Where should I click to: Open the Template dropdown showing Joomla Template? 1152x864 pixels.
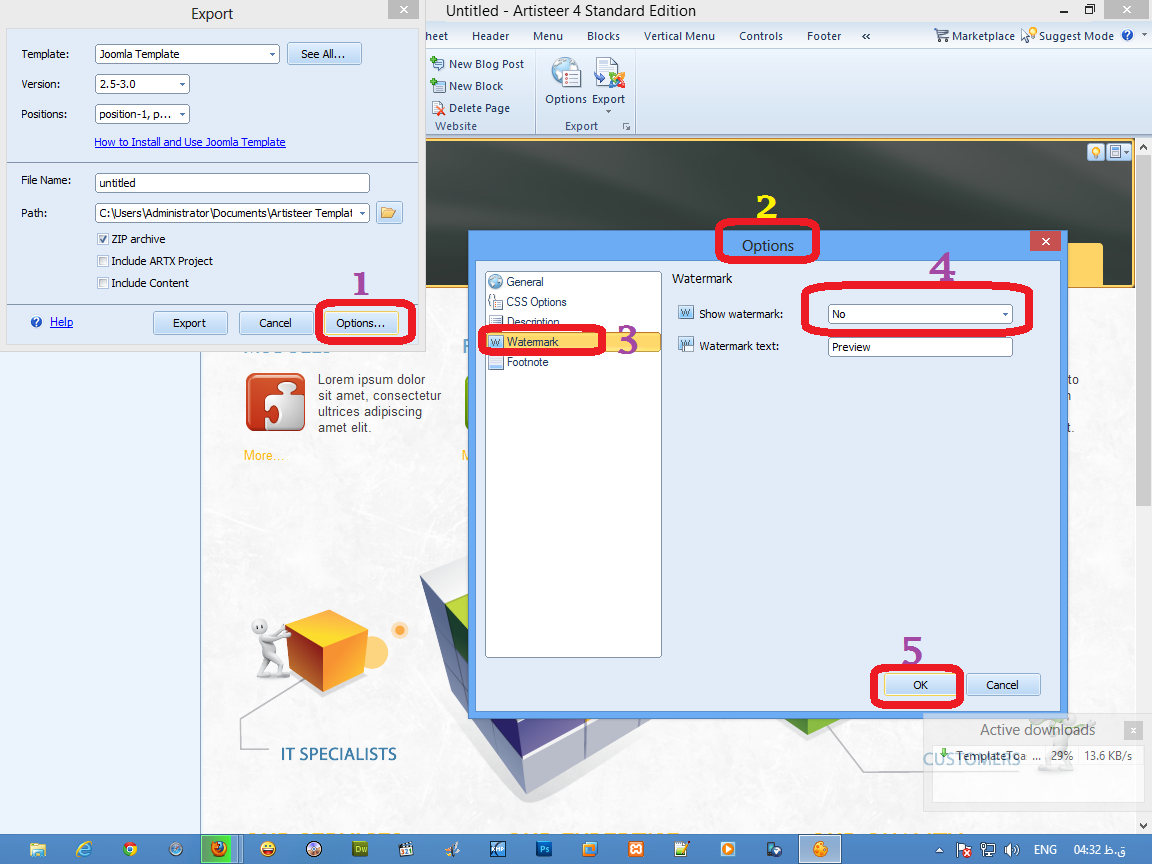(187, 54)
